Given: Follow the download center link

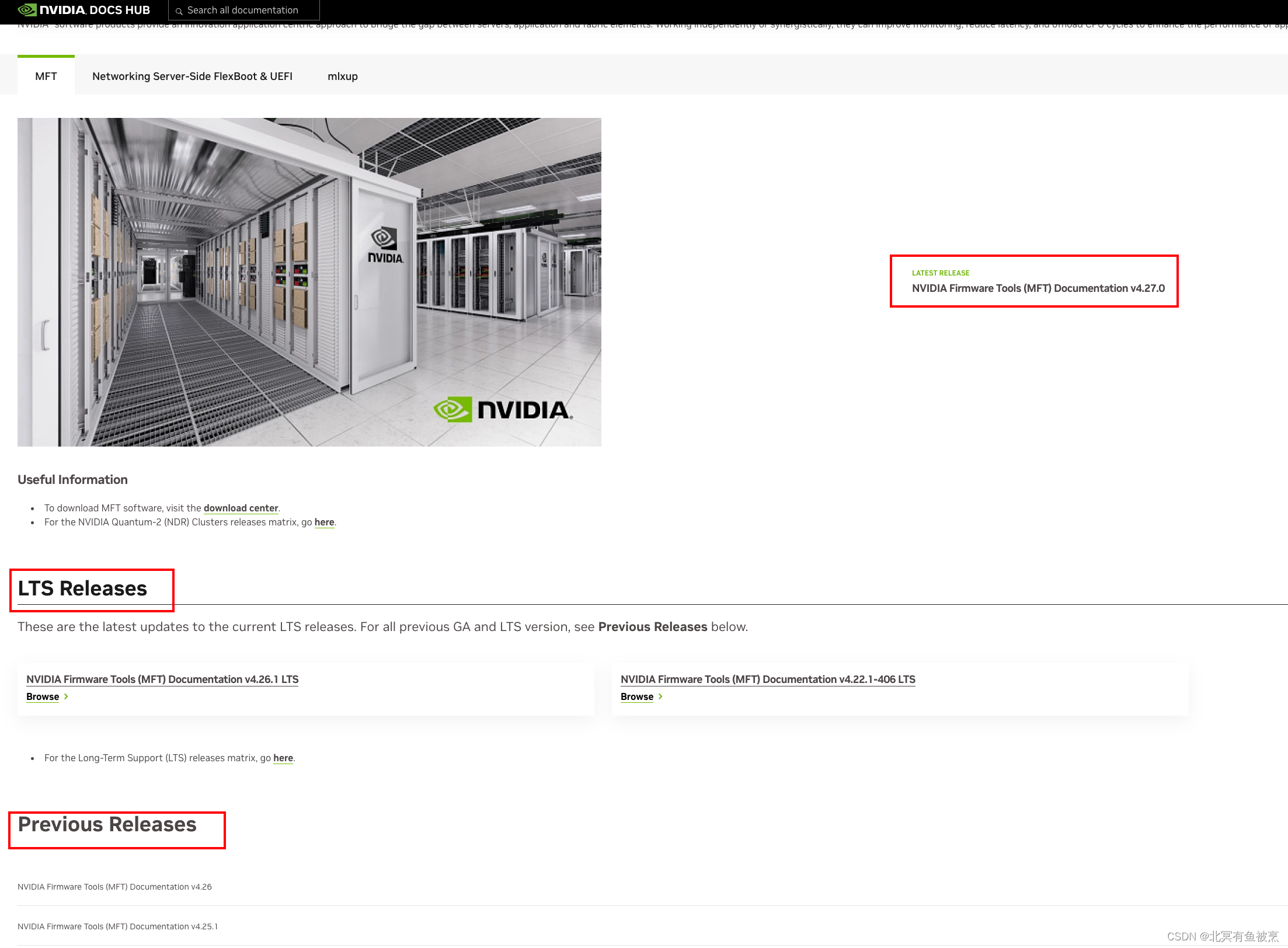Looking at the screenshot, I should click(241, 508).
